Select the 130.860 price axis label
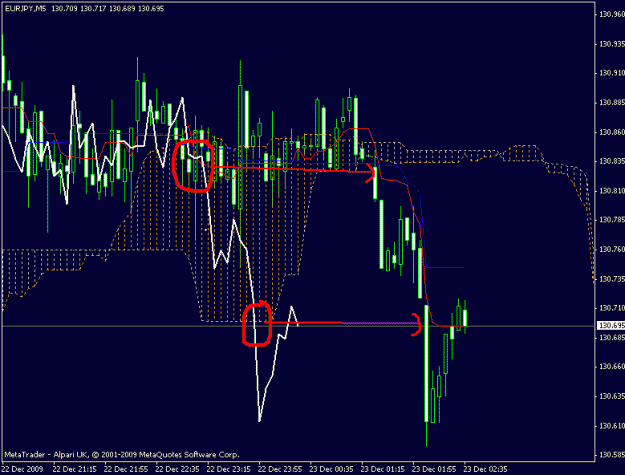The image size is (625, 475). click(x=612, y=132)
